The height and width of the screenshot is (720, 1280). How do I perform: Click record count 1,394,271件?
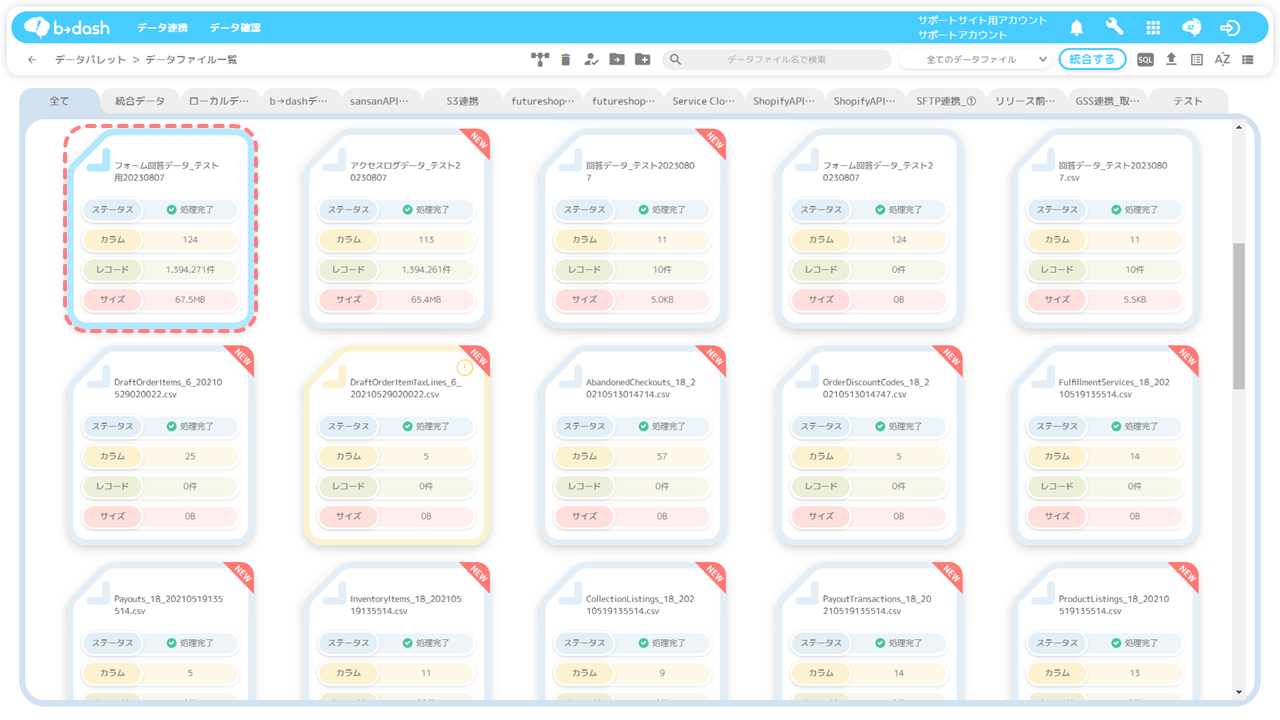190,270
